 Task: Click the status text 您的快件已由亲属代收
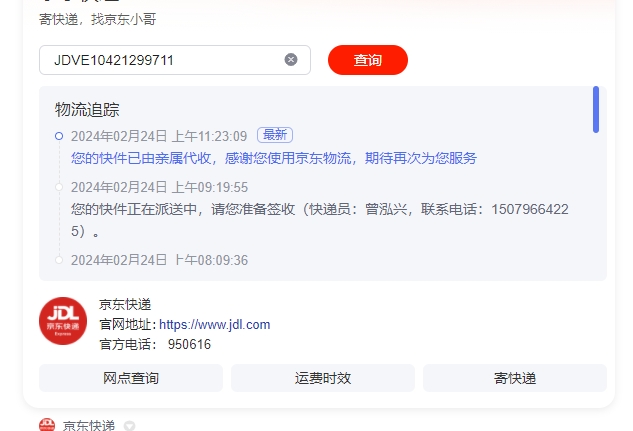coord(141,158)
